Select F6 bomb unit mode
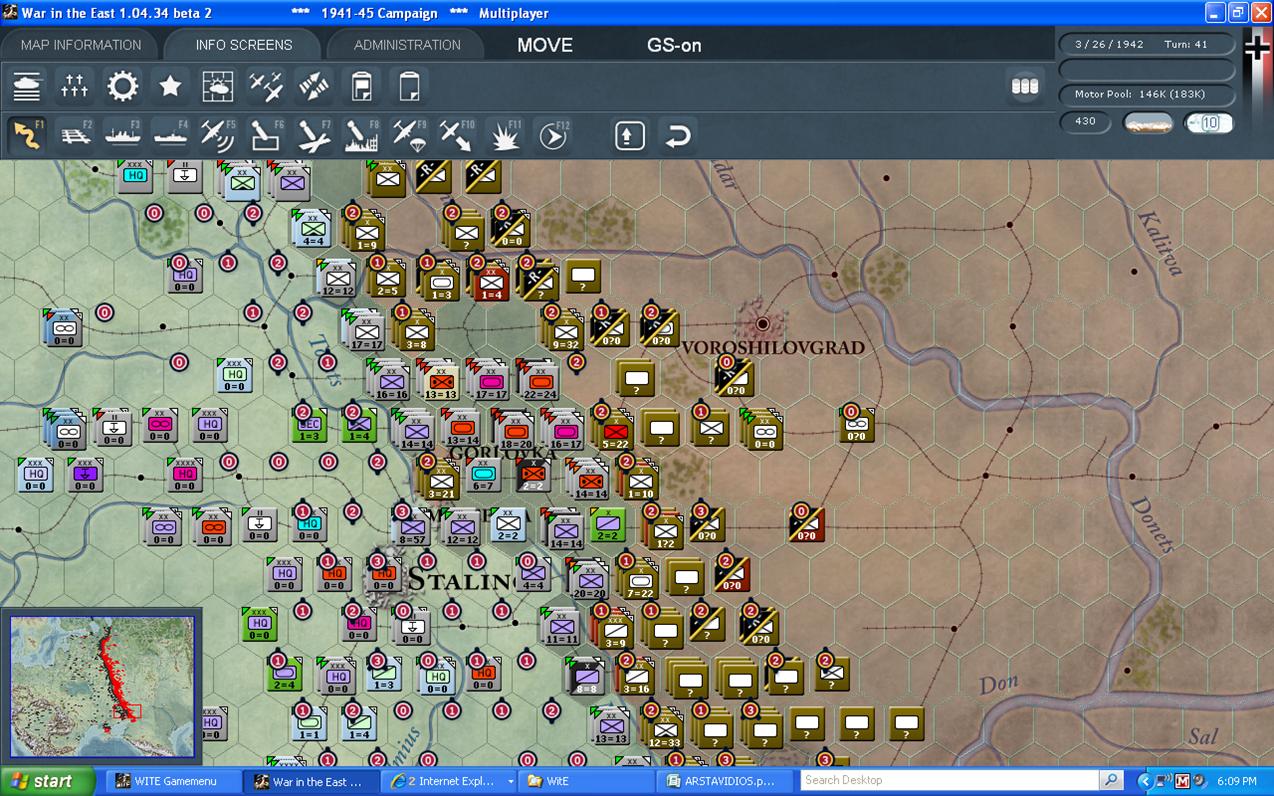This screenshot has width=1274, height=796. pyautogui.click(x=266, y=135)
